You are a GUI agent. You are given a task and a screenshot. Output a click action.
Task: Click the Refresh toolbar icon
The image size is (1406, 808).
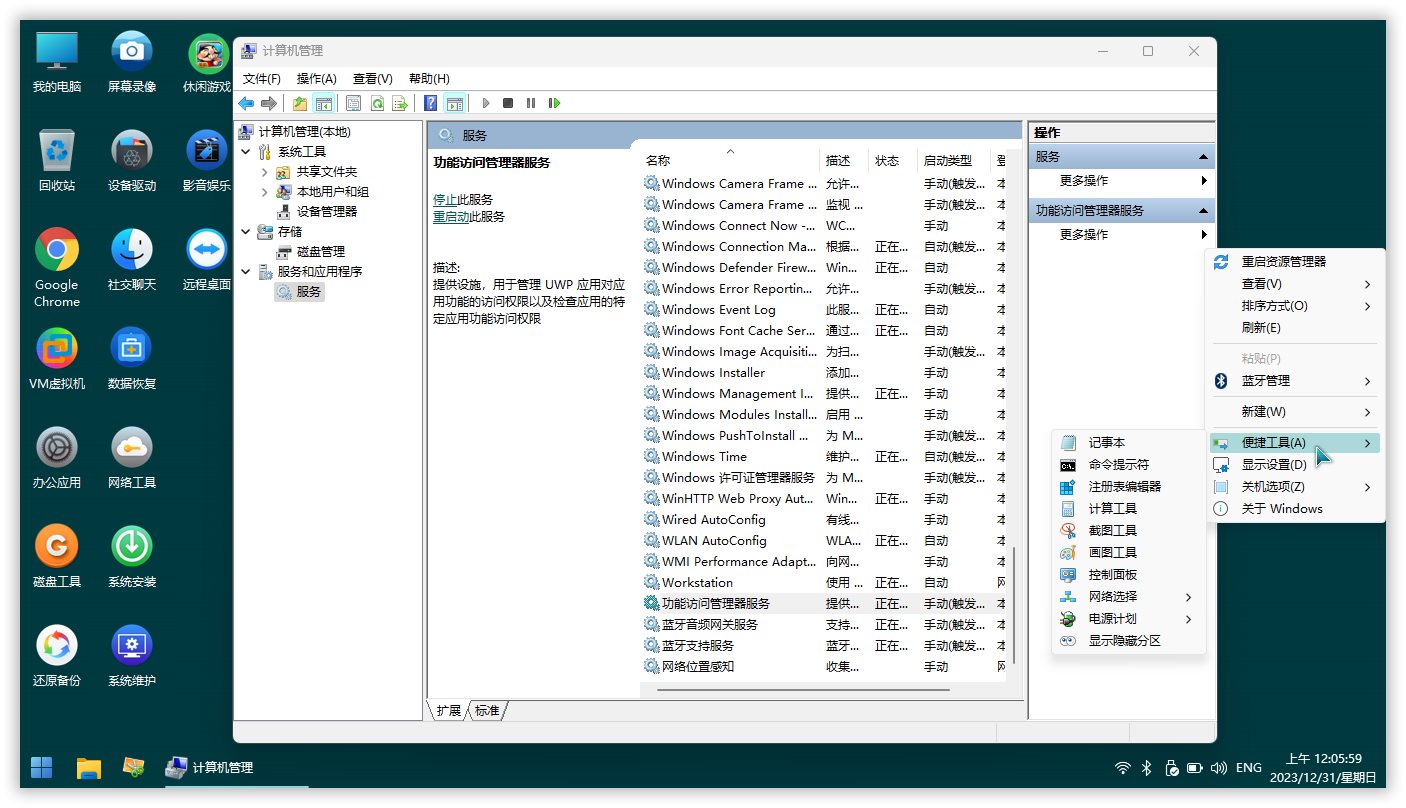click(x=377, y=103)
